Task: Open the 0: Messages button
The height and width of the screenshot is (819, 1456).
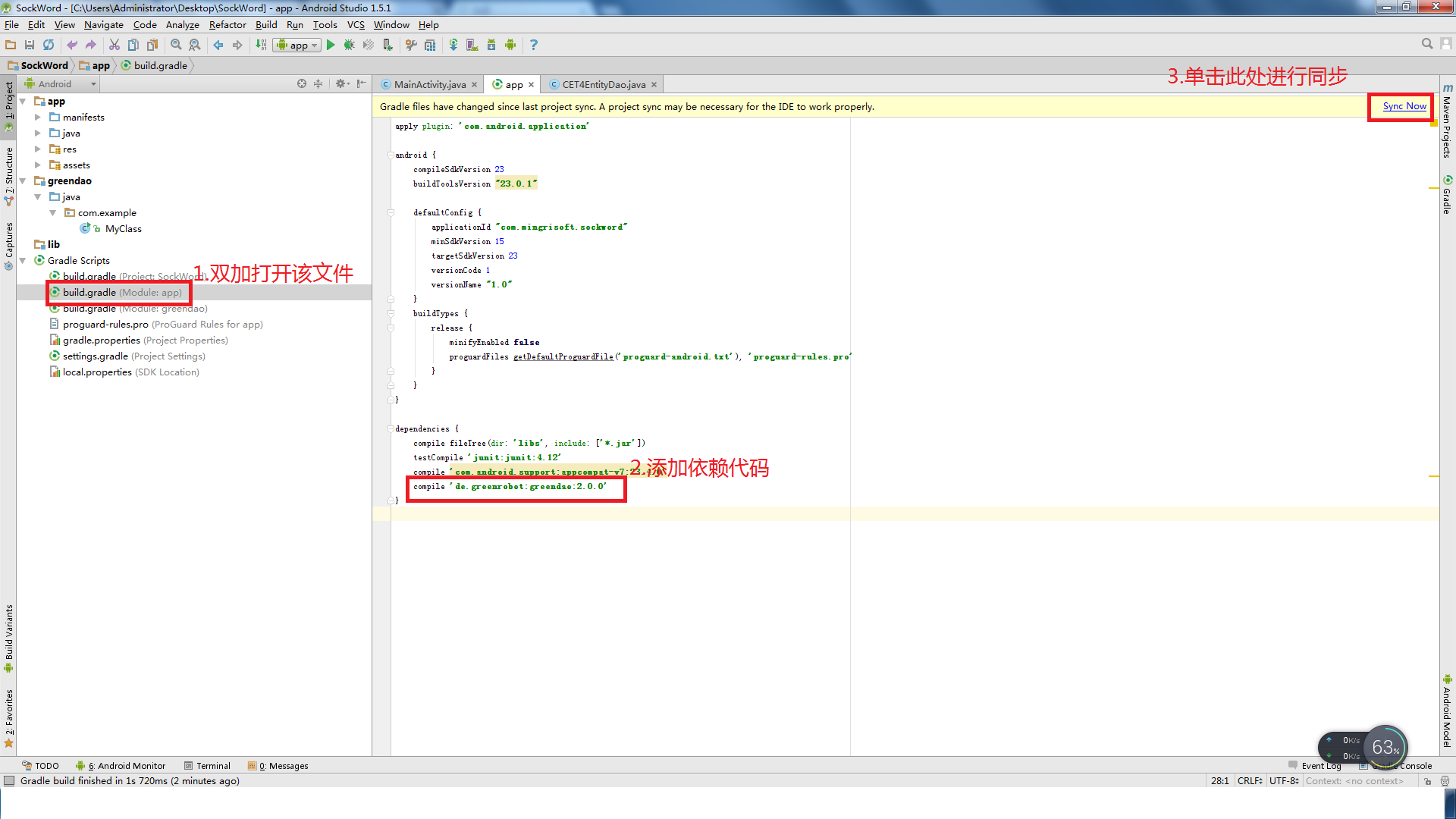Action: pos(278,766)
